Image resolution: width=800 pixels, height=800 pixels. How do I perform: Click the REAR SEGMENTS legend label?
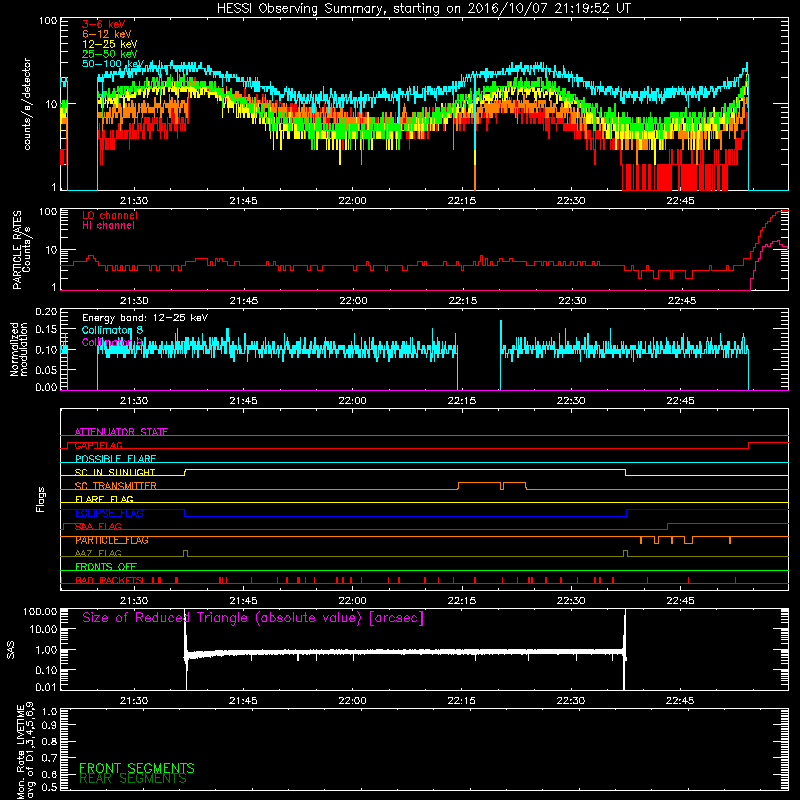tap(133, 779)
